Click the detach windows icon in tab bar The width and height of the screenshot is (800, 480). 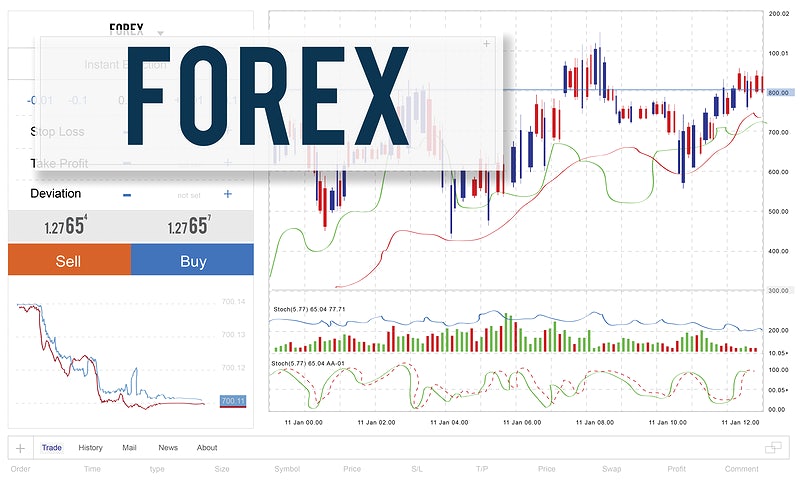tap(773, 448)
